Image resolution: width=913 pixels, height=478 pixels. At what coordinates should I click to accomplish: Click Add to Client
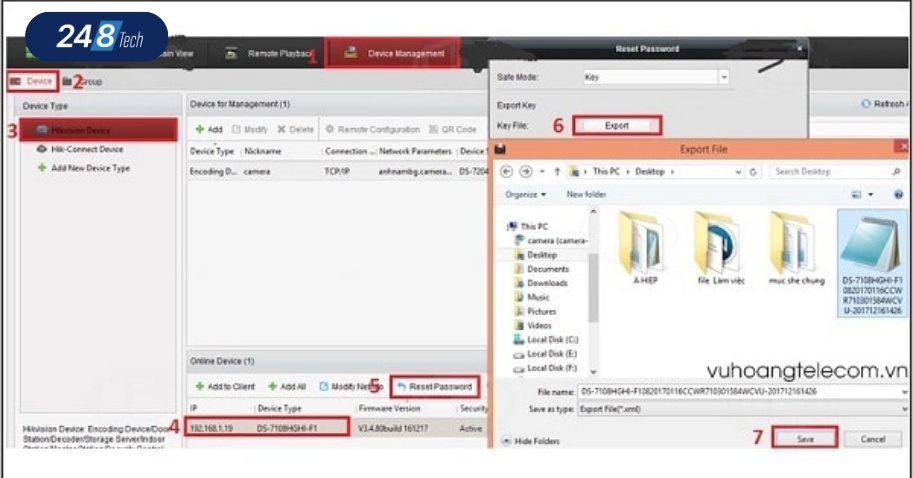pyautogui.click(x=225, y=387)
